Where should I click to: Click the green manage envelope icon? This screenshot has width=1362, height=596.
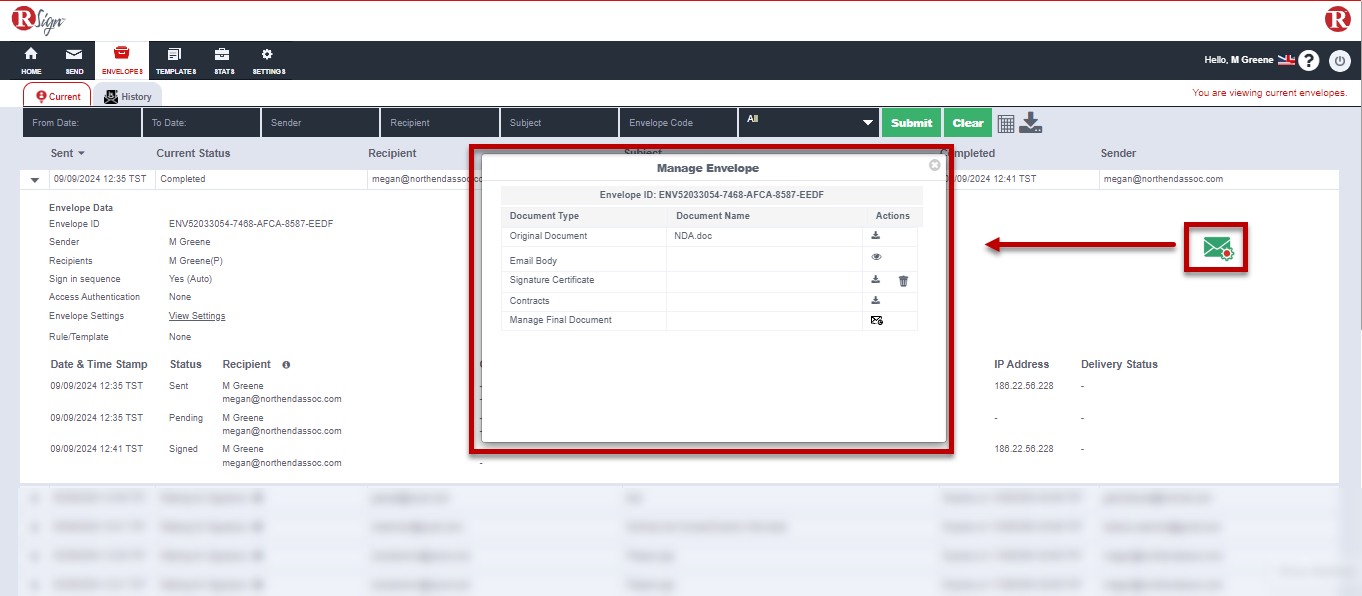point(1217,248)
